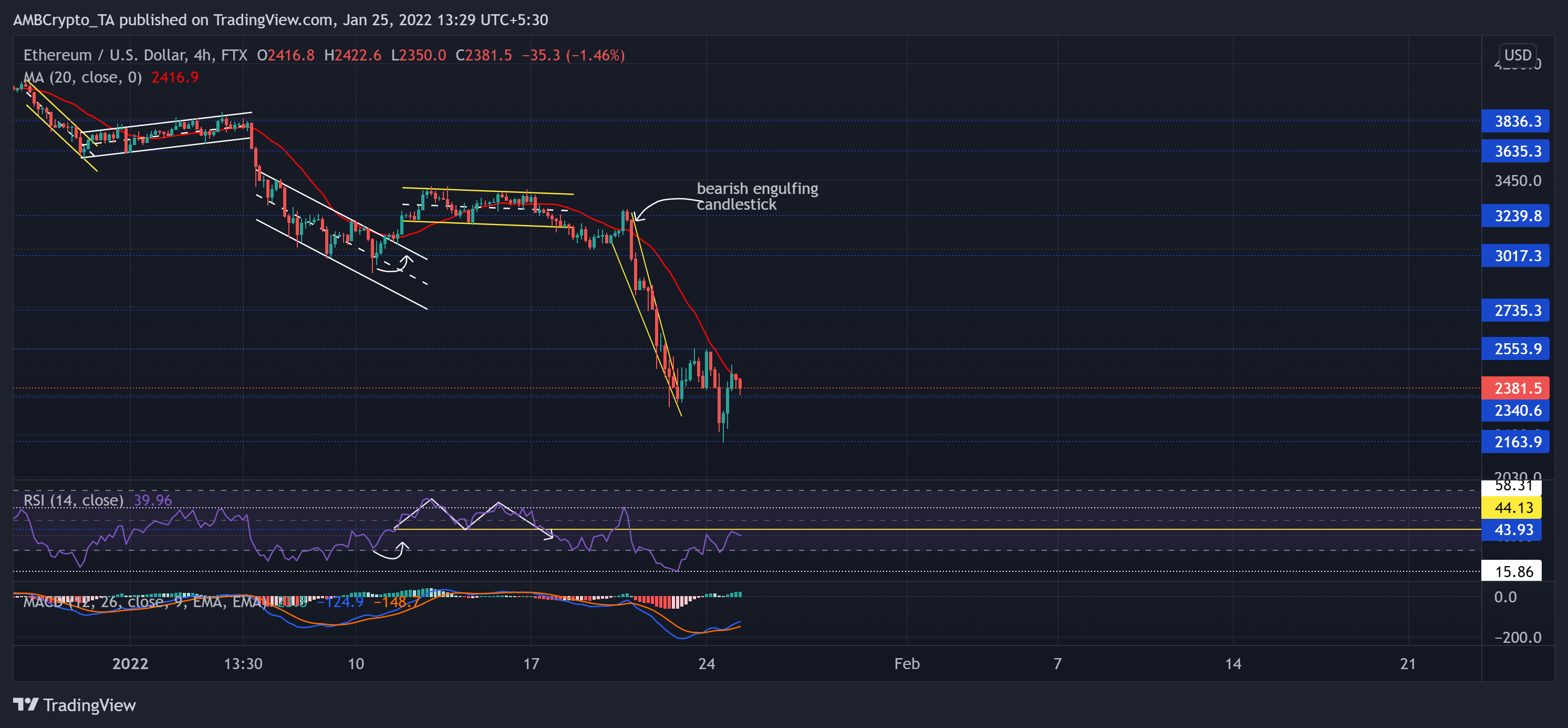Viewport: 1568px width, 728px height.
Task: Click the yellow 44.13 RSI label
Action: (1511, 507)
